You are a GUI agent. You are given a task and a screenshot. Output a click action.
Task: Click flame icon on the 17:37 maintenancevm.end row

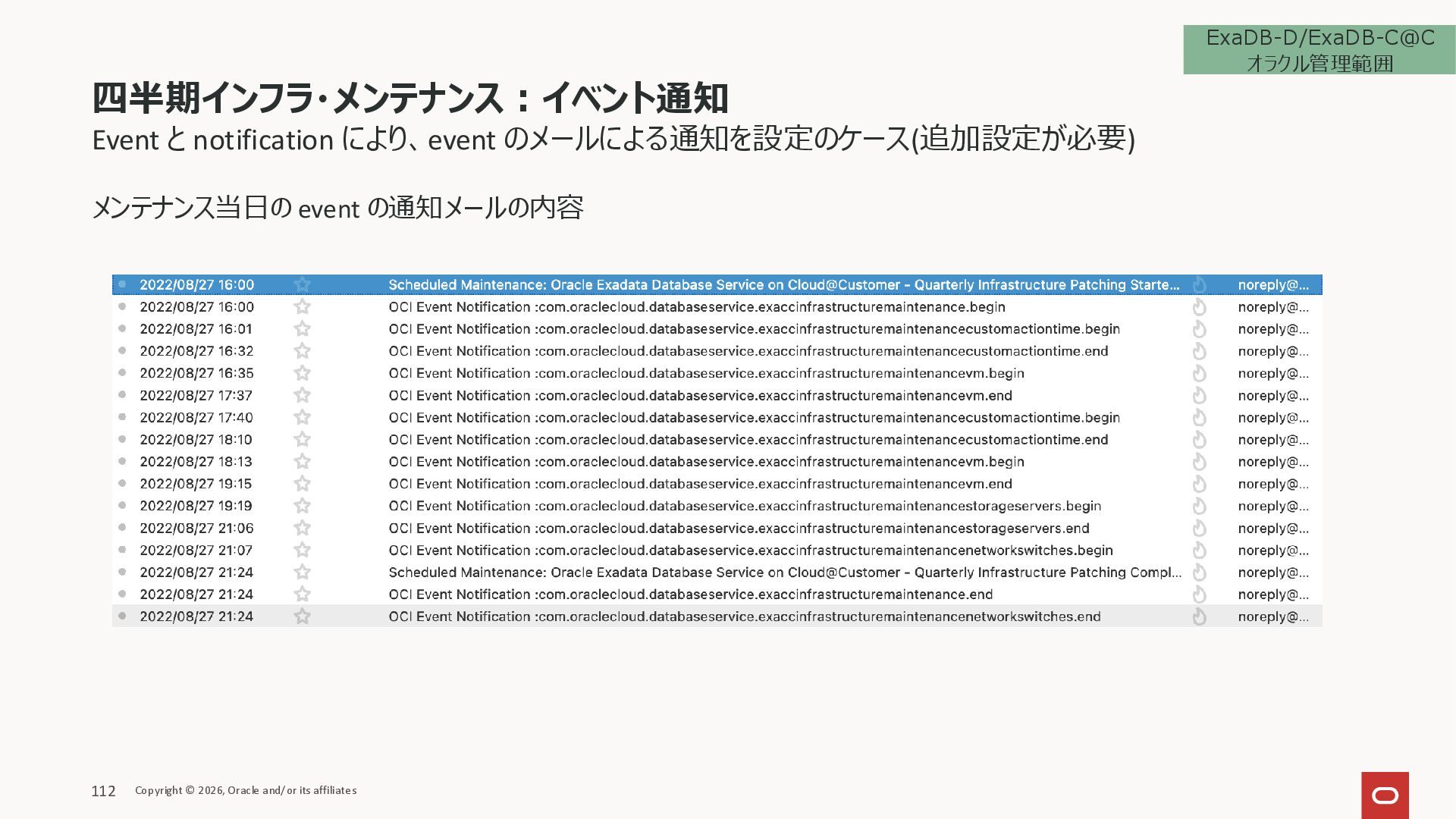(x=1199, y=396)
